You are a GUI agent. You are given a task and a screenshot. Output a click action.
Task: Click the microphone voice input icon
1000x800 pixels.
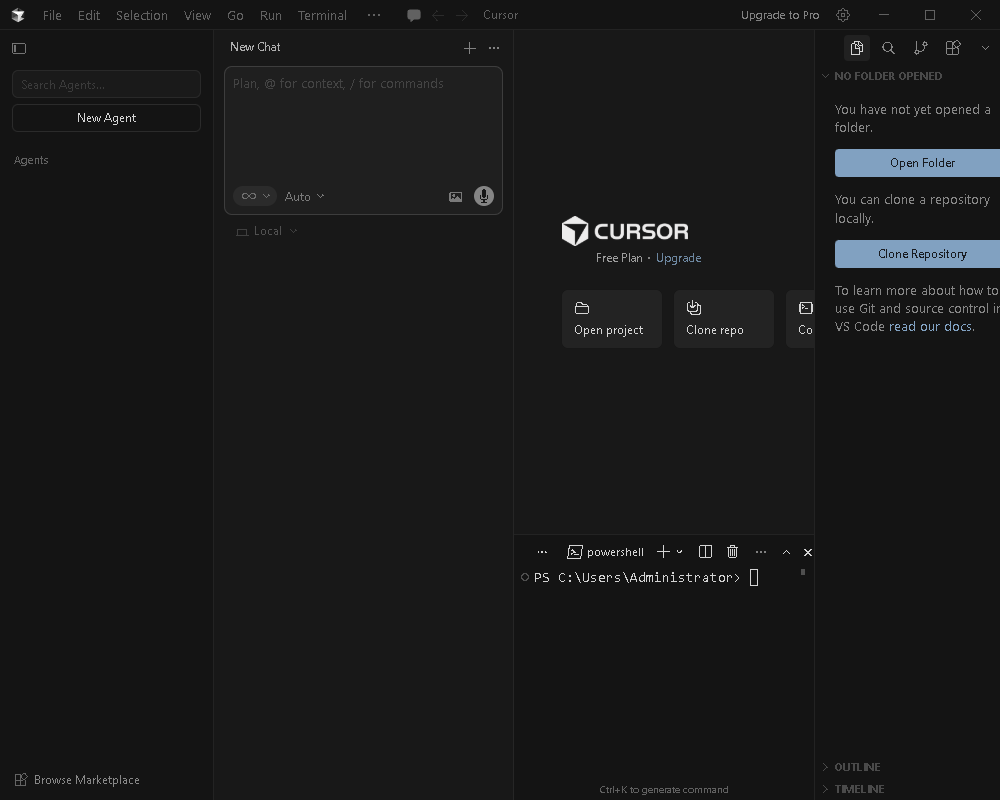tap(483, 196)
